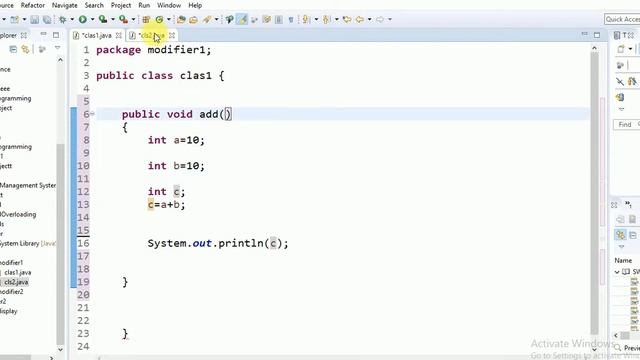This screenshot has height=360, width=640.
Task: Open Package Explorer view menu arrow
Action: (58, 48)
